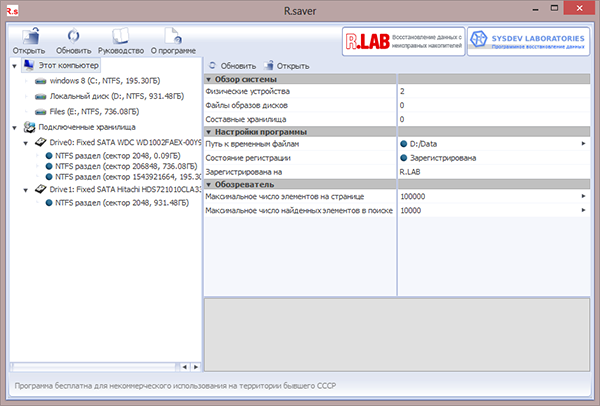Image resolution: width=600 pixels, height=406 pixels.
Task: Collapse the Обозреватель section
Action: (209, 185)
